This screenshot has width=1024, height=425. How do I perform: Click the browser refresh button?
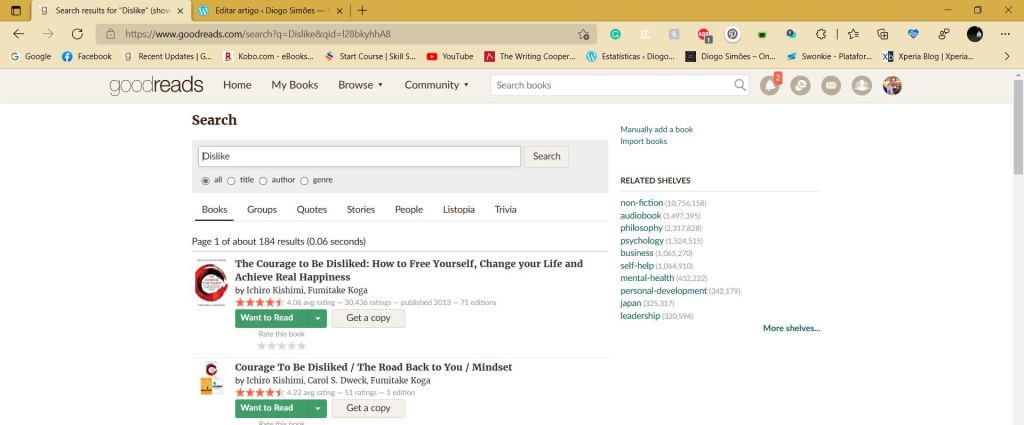point(77,33)
